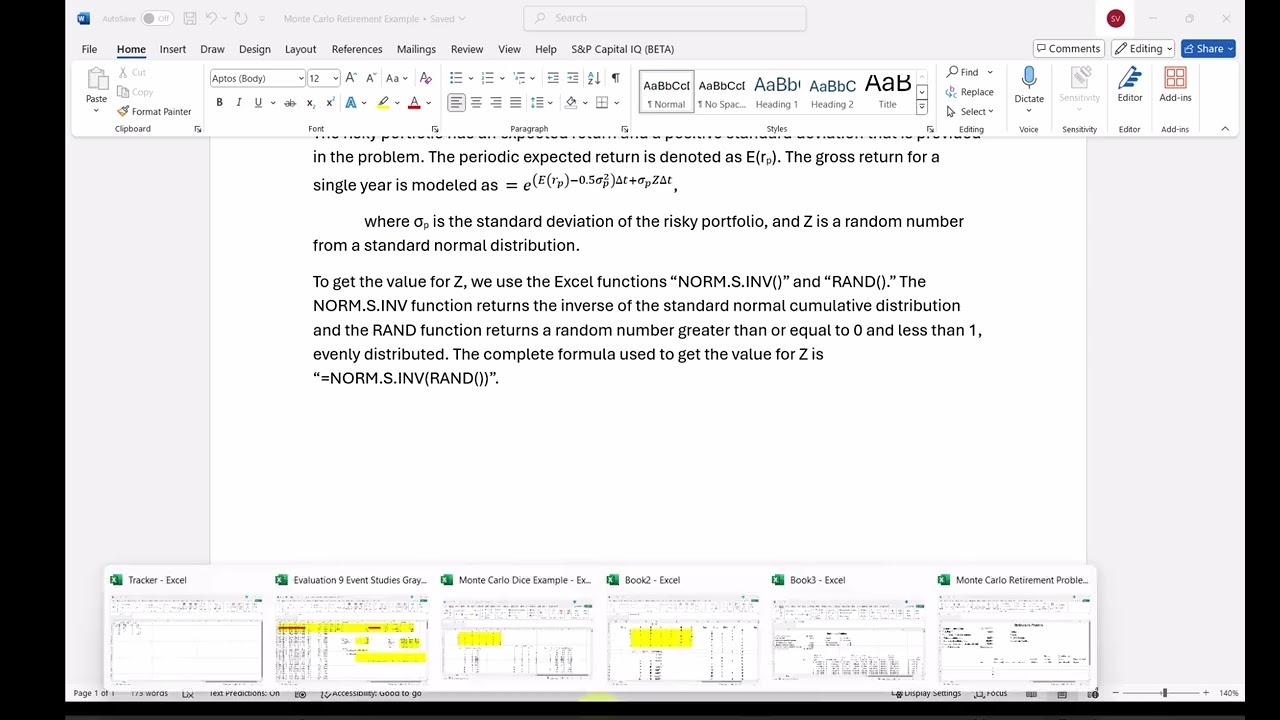Open the Font dialog launcher
The height and width of the screenshot is (720, 1280).
coord(434,129)
